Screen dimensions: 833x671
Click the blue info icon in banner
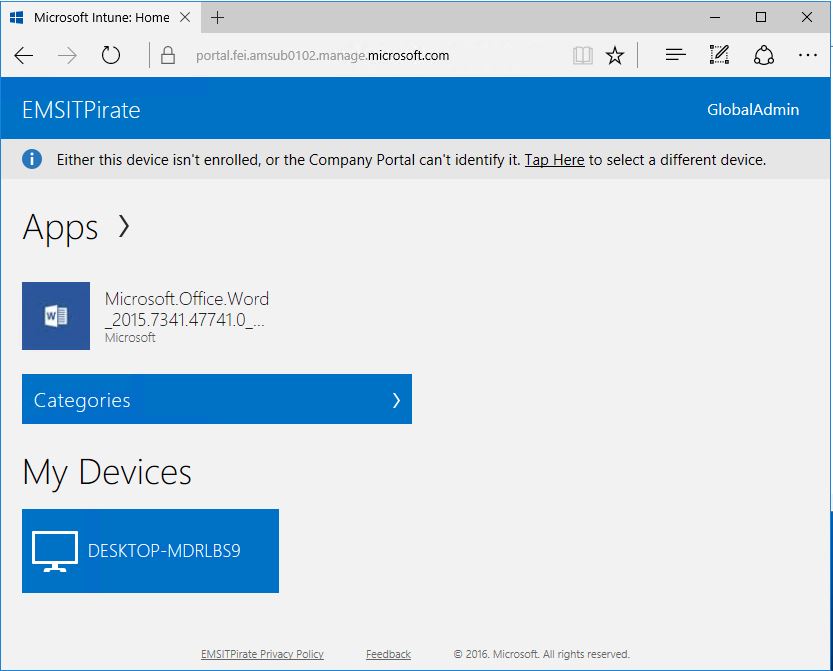point(32,159)
